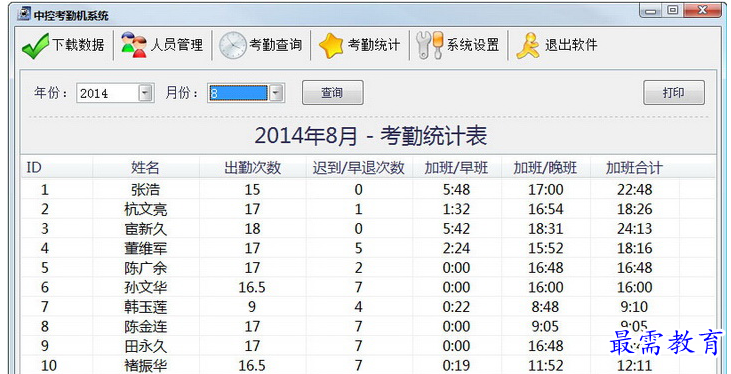Select the name cell 张浩
Viewport: 731px width, 374px height.
tap(145, 189)
